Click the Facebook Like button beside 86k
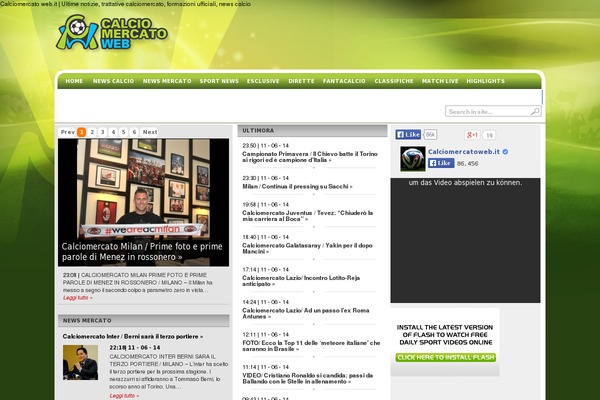Screen dimensions: 600x400 (x=408, y=135)
